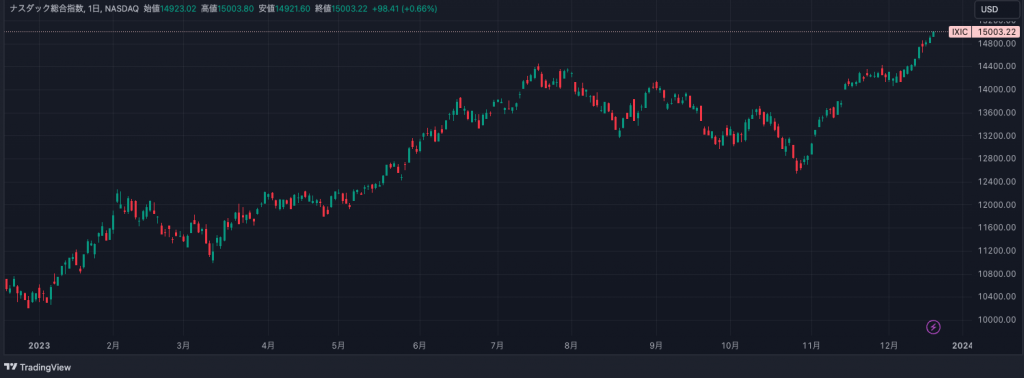The image size is (1024, 378).
Task: Click the purple lightning bolt icon
Action: [934, 326]
